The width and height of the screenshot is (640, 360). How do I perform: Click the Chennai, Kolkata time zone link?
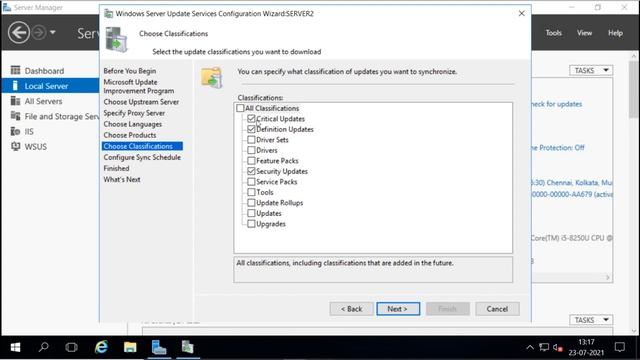pyautogui.click(x=572, y=182)
